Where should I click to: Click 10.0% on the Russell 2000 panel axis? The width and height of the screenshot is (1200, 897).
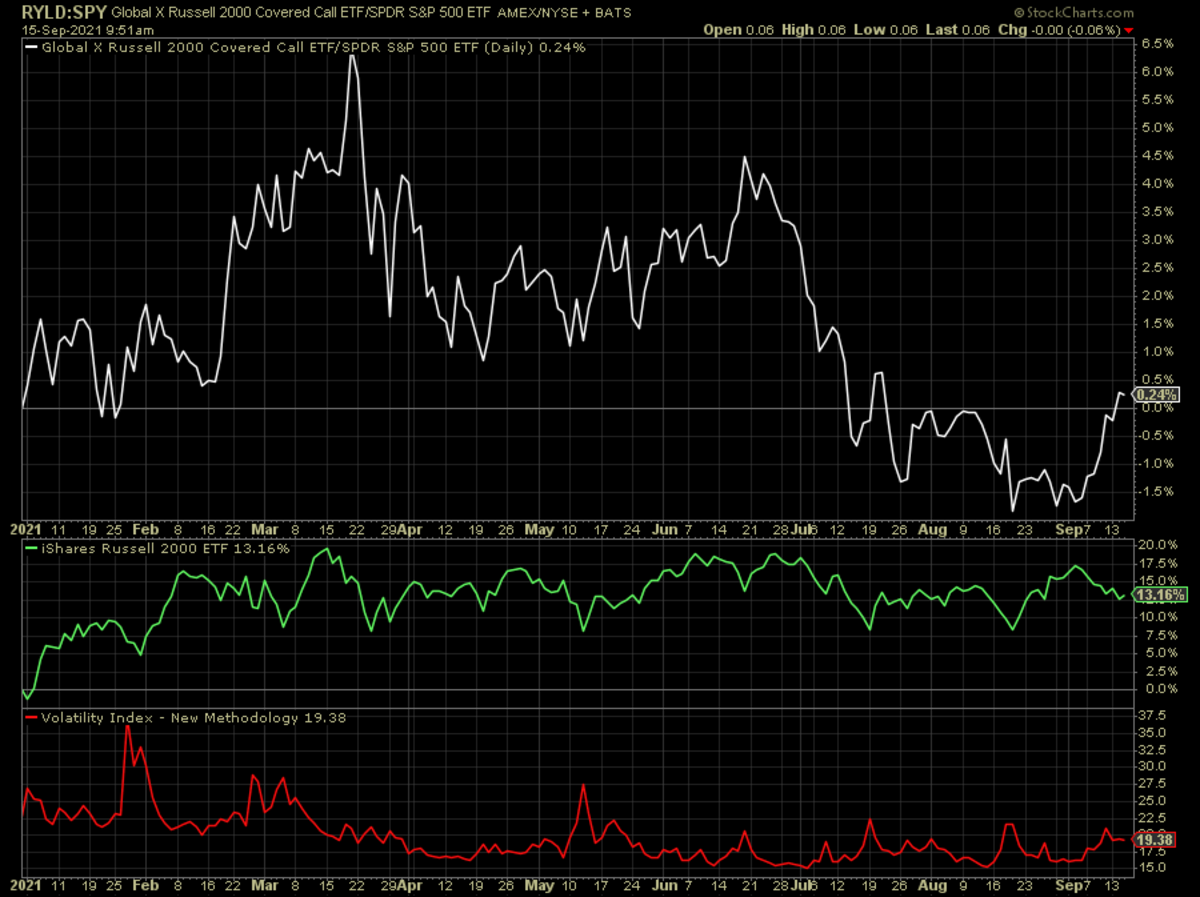[x=1159, y=617]
